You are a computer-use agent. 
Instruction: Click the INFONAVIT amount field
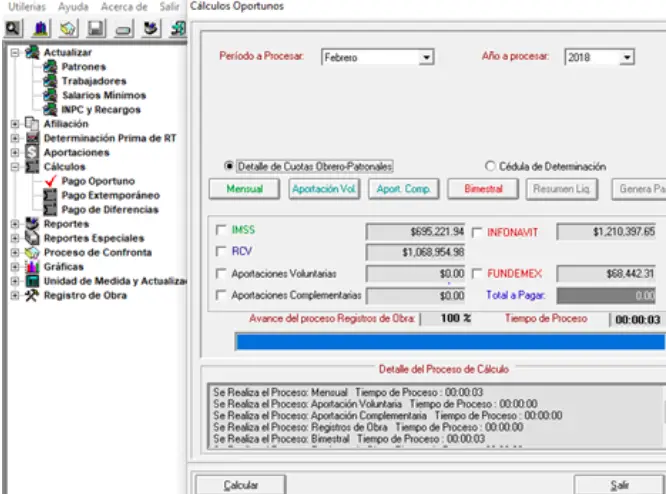pyautogui.click(x=606, y=231)
